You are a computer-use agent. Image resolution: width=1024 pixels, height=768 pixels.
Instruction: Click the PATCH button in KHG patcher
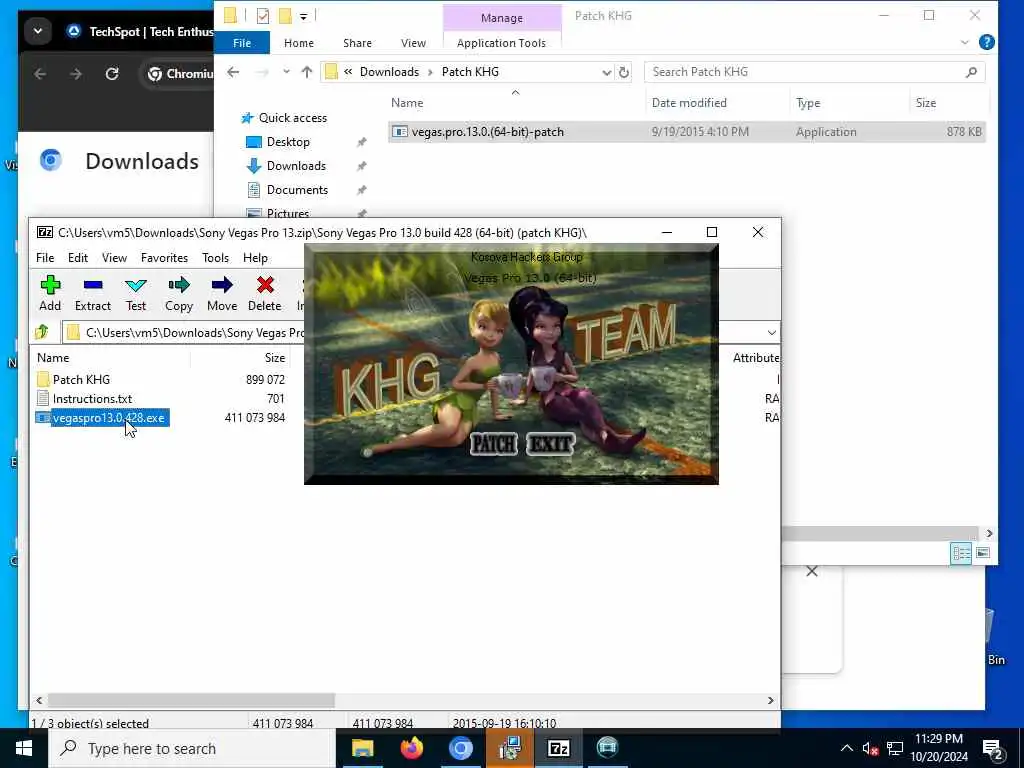tap(494, 444)
